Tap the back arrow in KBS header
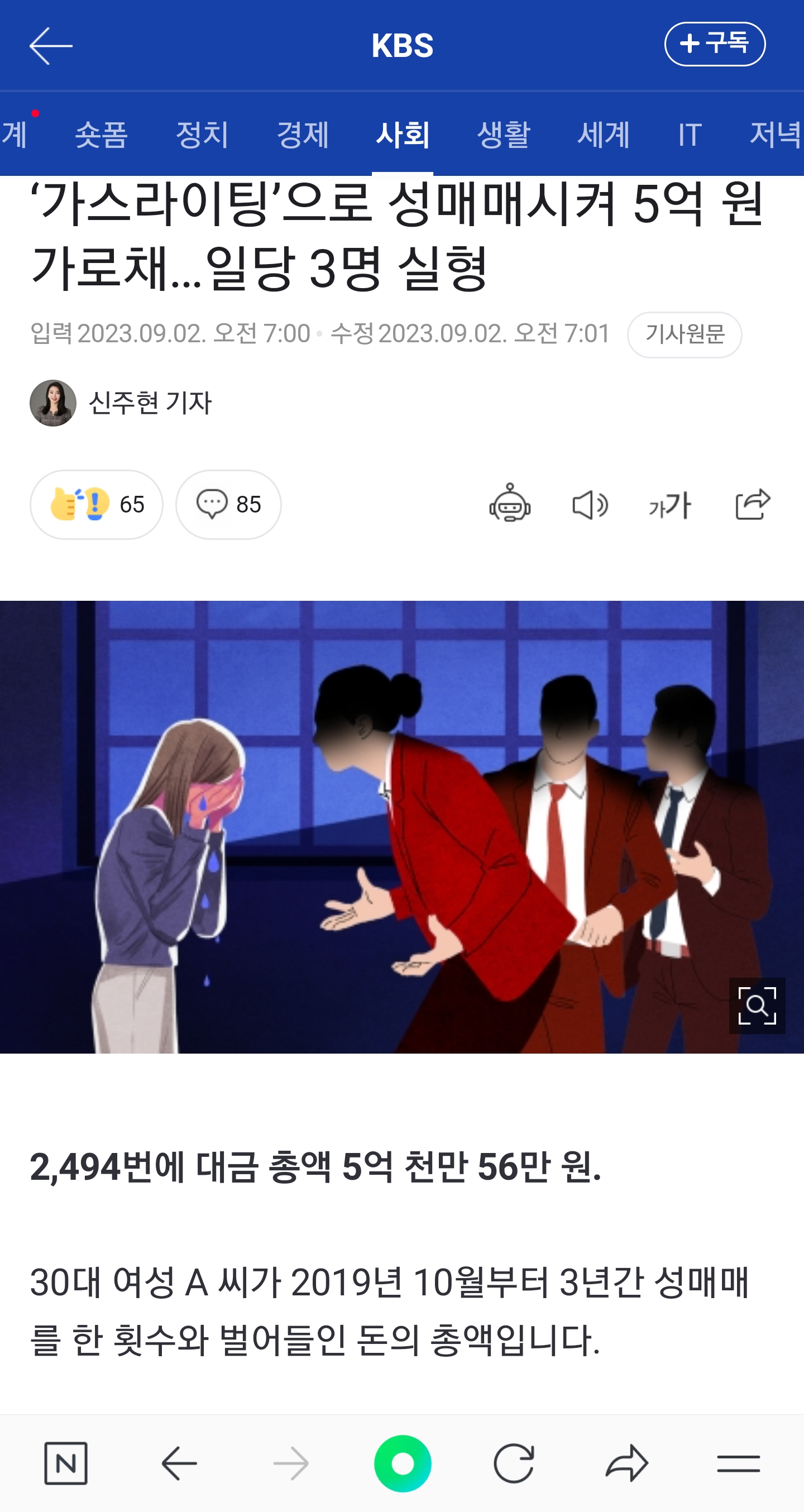804x1512 pixels. pyautogui.click(x=51, y=46)
